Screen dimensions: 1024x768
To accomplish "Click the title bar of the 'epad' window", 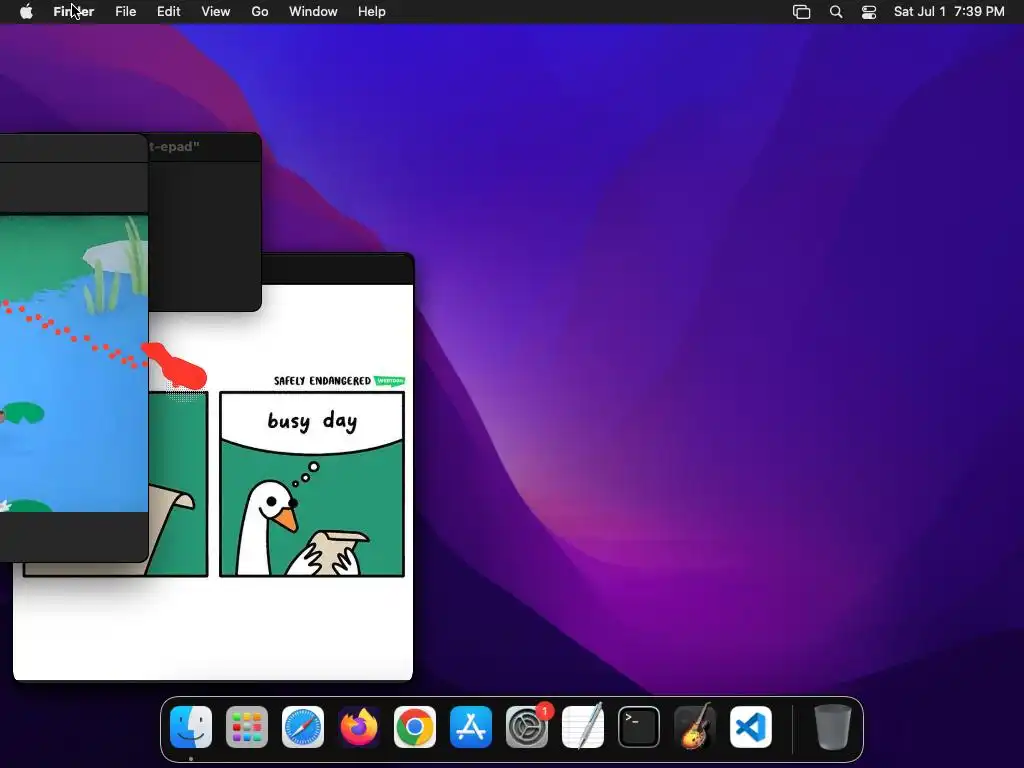I will [x=204, y=147].
